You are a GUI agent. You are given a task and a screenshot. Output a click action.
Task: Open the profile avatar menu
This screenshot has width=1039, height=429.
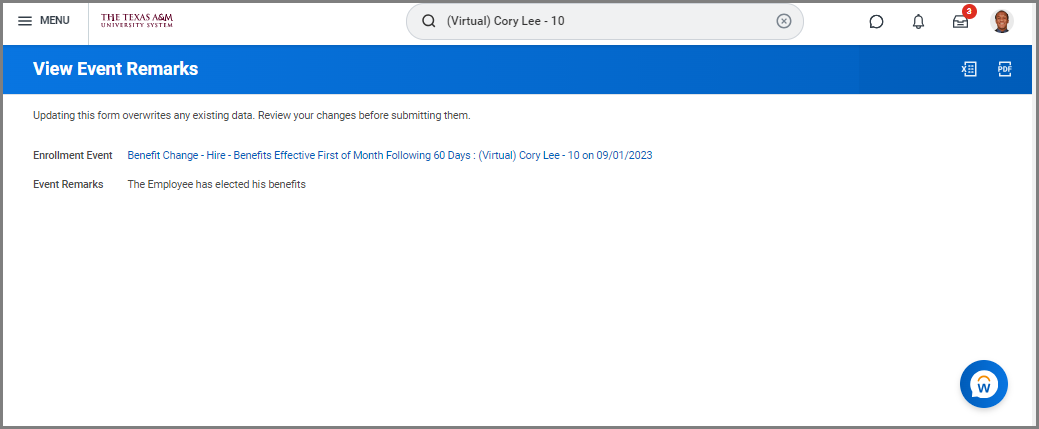click(x=1002, y=21)
